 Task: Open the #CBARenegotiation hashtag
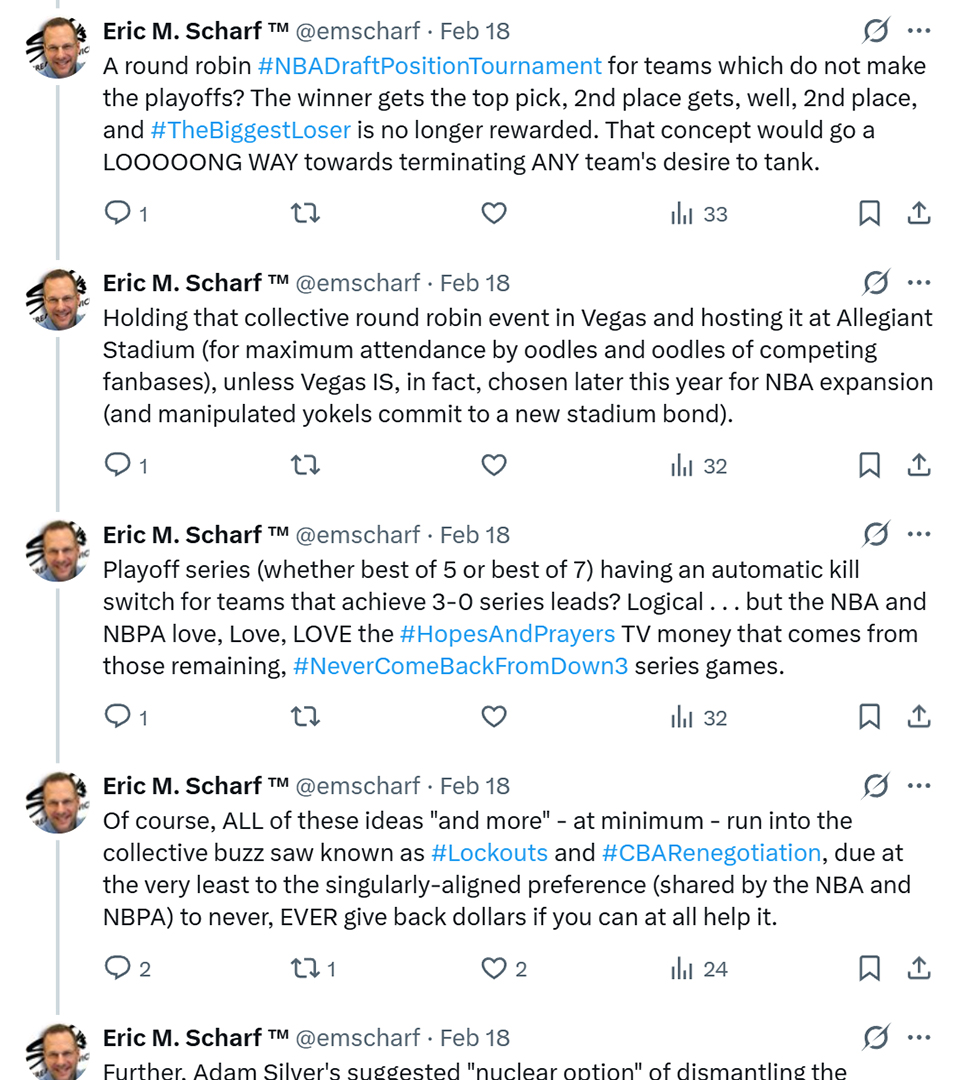click(x=711, y=853)
